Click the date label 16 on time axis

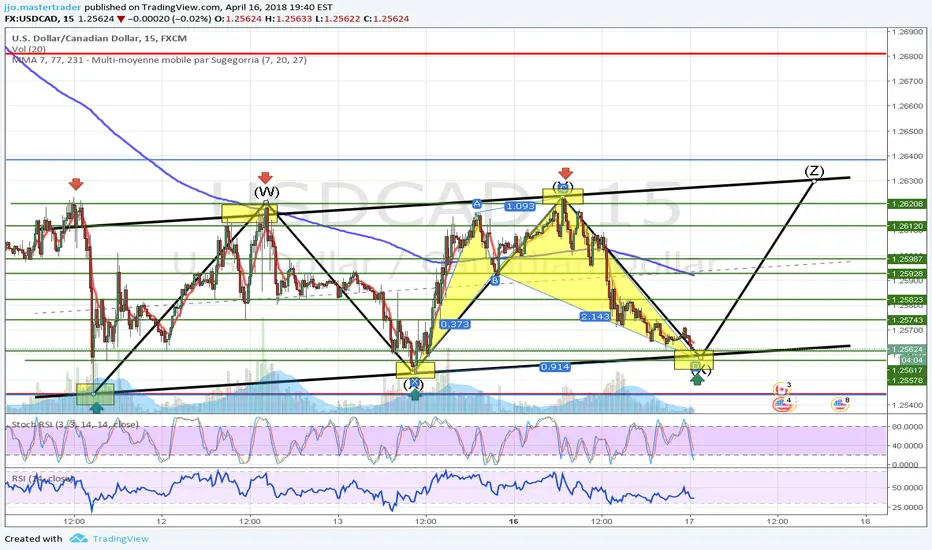tap(514, 521)
